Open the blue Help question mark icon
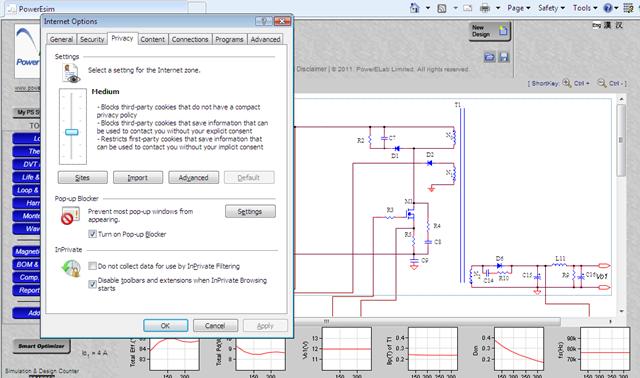This screenshot has height=378, width=640. click(608, 8)
